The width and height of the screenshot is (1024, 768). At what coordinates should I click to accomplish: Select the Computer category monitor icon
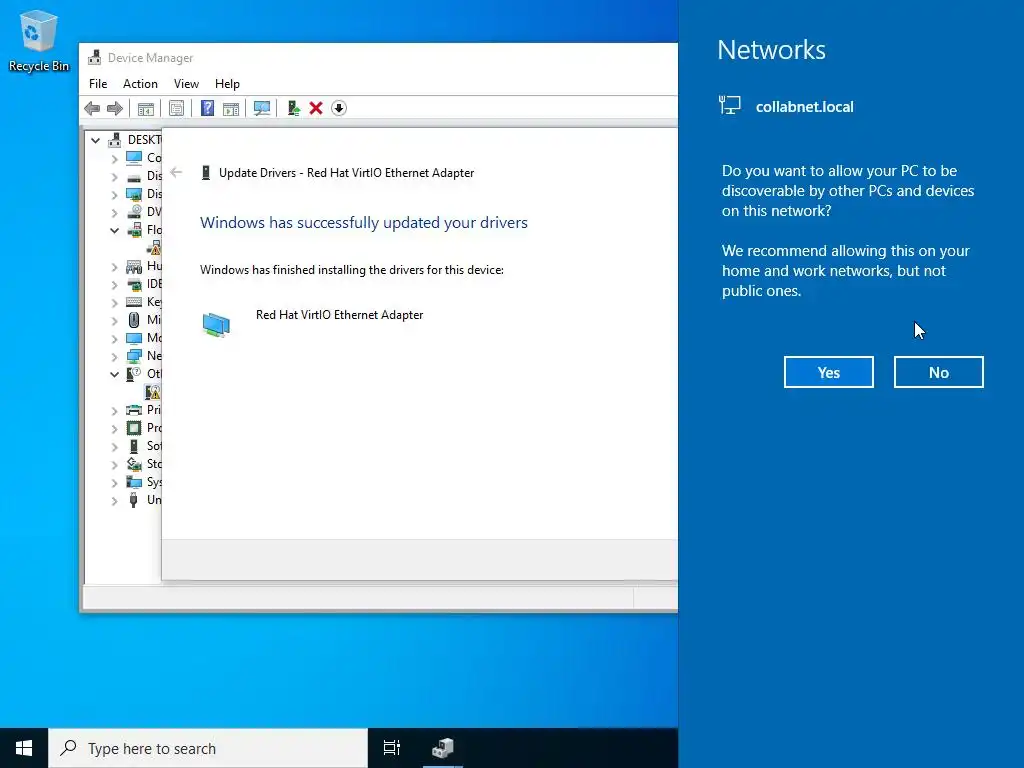pos(134,158)
